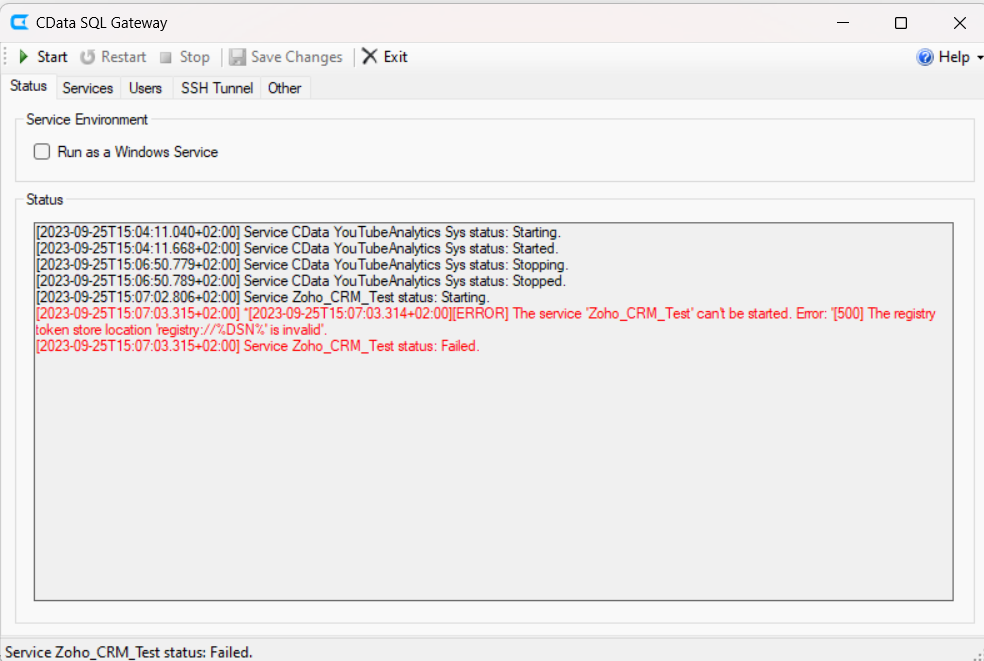Viewport: 984px width, 661px height.
Task: Click the Exit X icon in toolbar
Action: click(370, 56)
